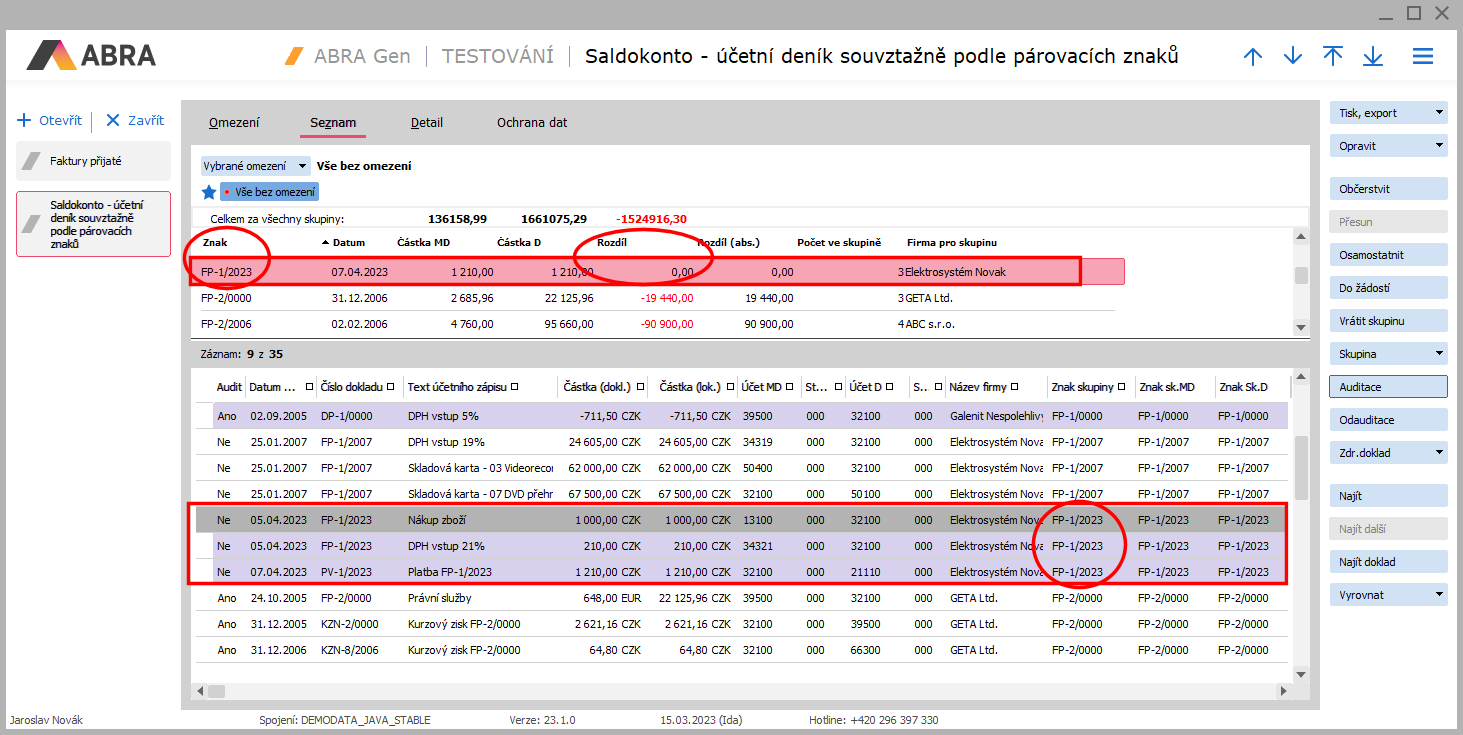Switch to the Omezení tab
Viewport: 1463px width, 735px height.
pos(234,123)
